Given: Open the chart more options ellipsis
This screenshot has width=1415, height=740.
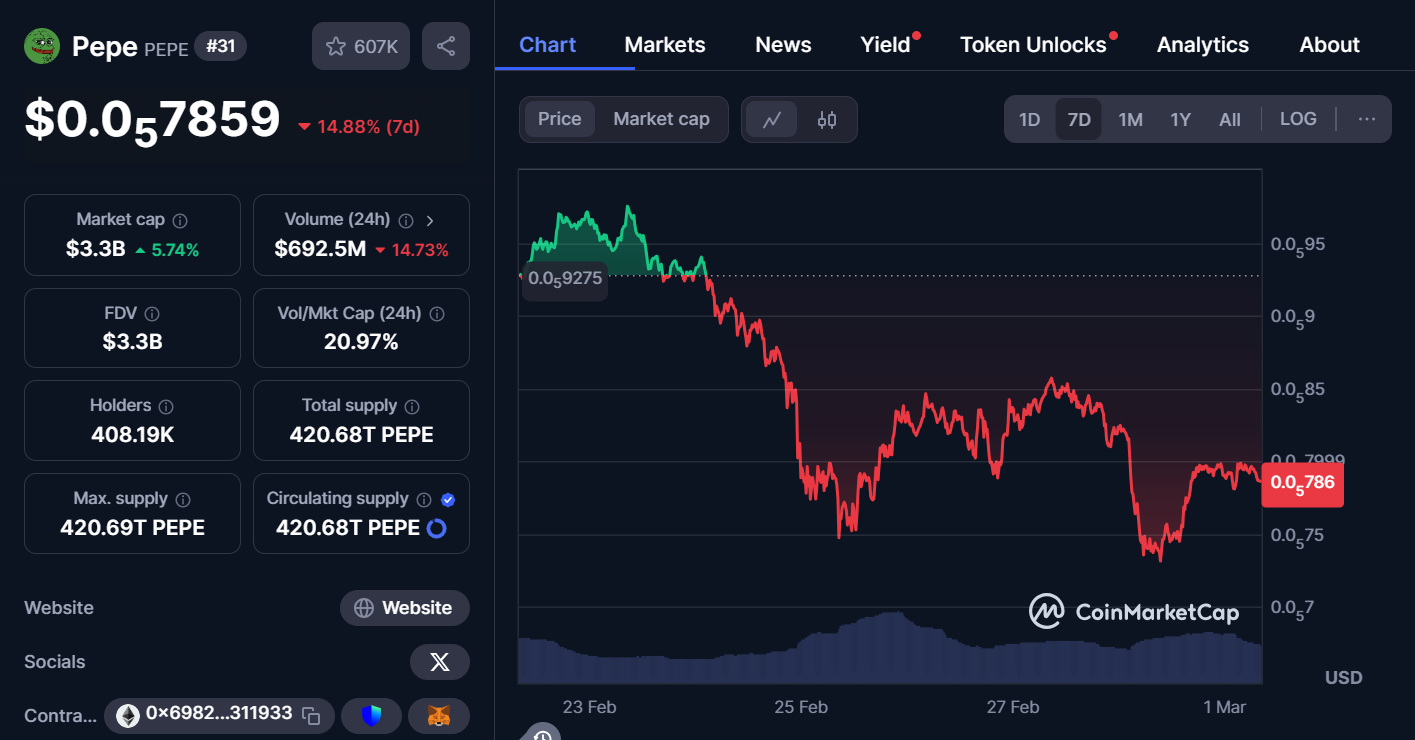Looking at the screenshot, I should (1367, 119).
